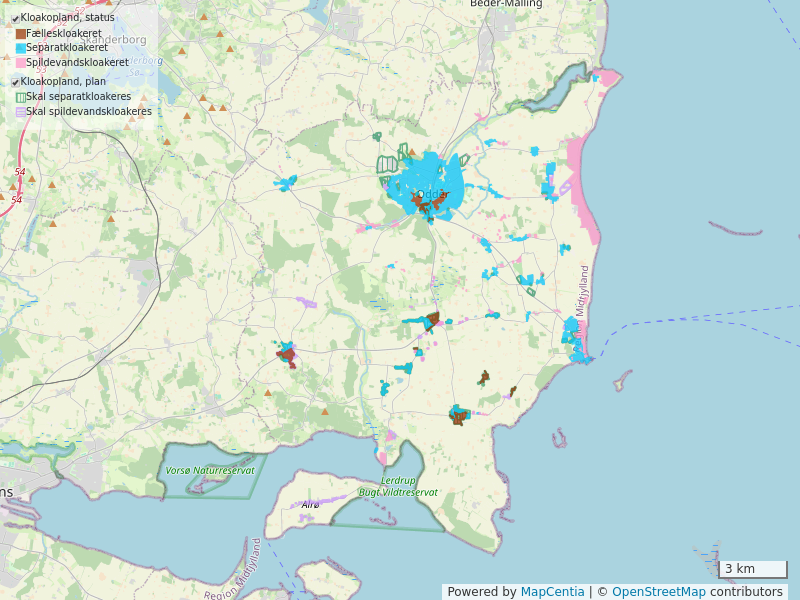Click the Skanderborg town label
This screenshot has height=600, width=800.
coord(112,40)
